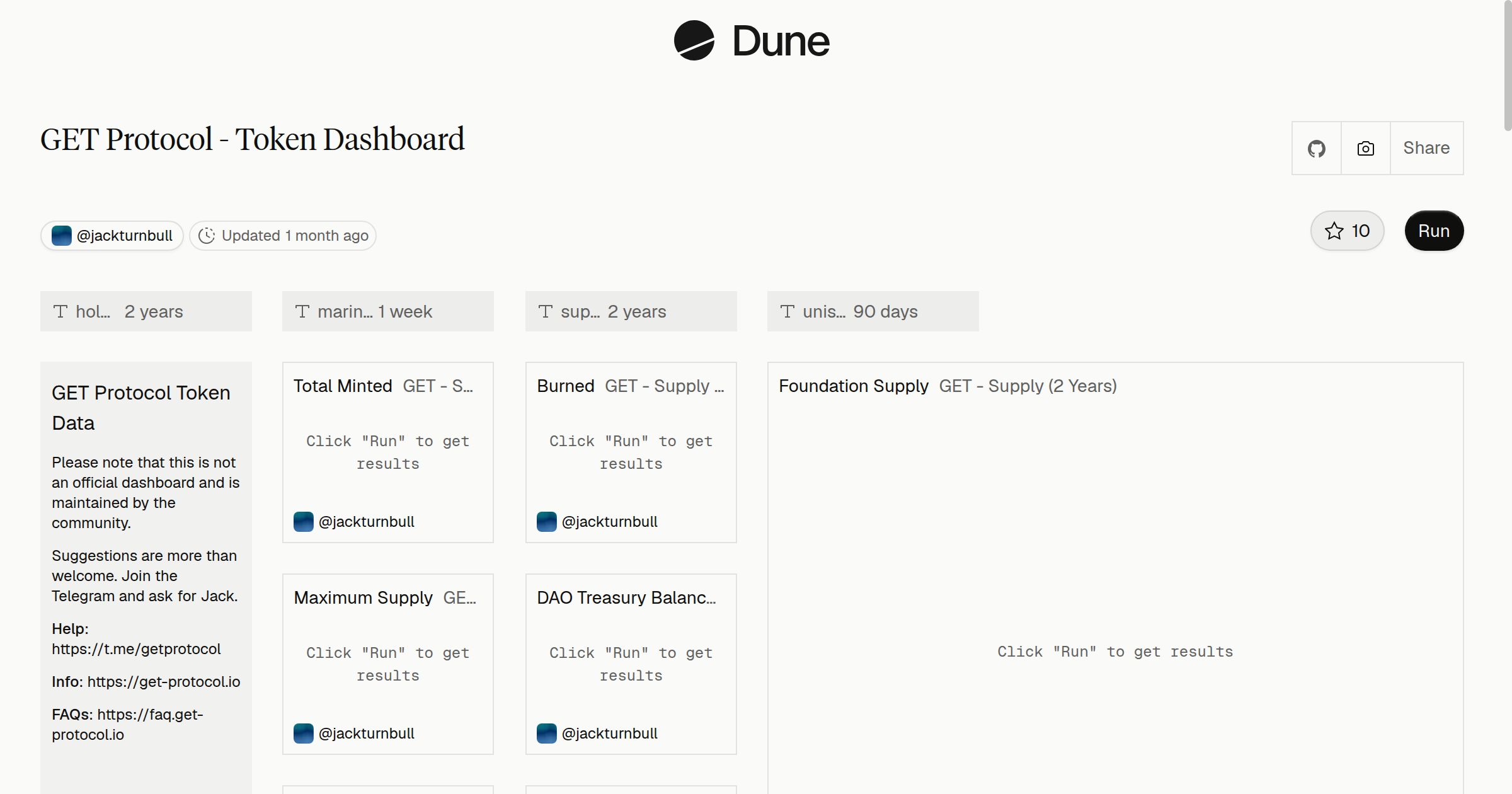Image resolution: width=1512 pixels, height=794 pixels.
Task: Click the page vertical scrollbar
Action: (1507, 66)
